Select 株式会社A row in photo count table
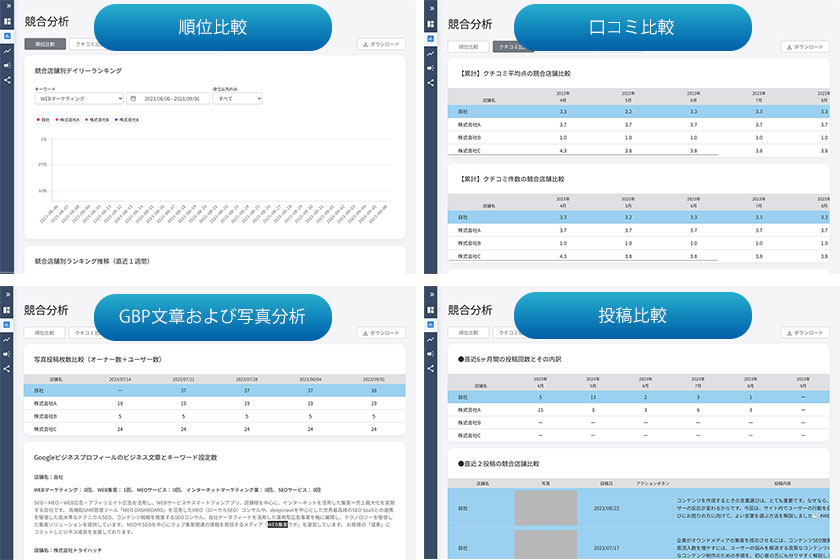The height and width of the screenshot is (560, 840). click(214, 404)
